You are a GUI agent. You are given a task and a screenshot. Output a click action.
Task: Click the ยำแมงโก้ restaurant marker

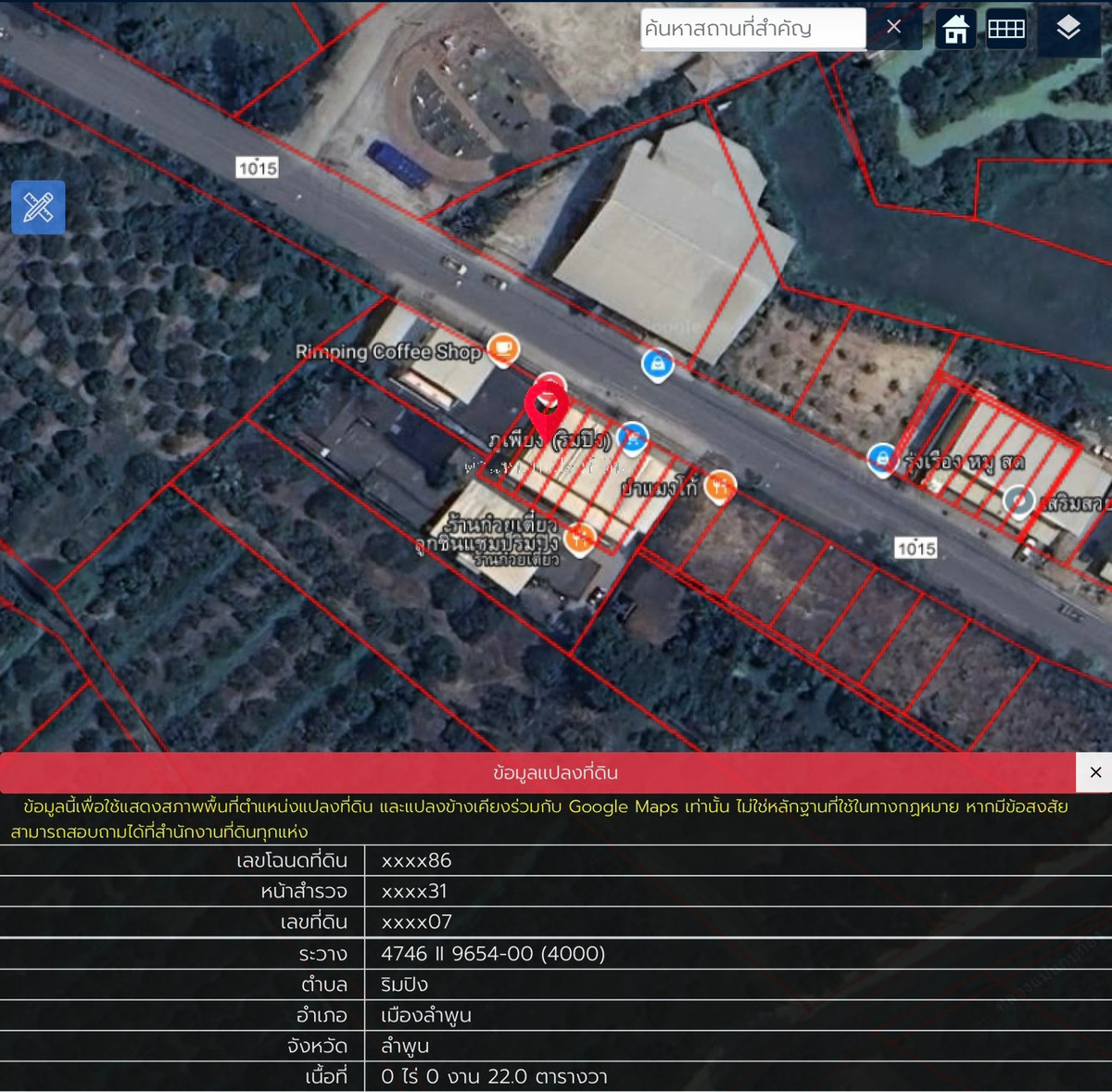pyautogui.click(x=720, y=485)
